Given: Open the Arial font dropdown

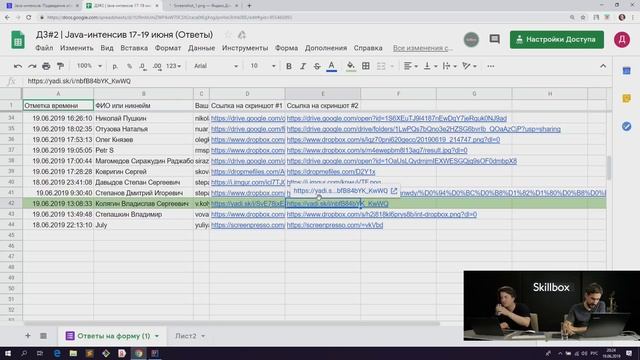Looking at the screenshot, I should tap(216, 66).
